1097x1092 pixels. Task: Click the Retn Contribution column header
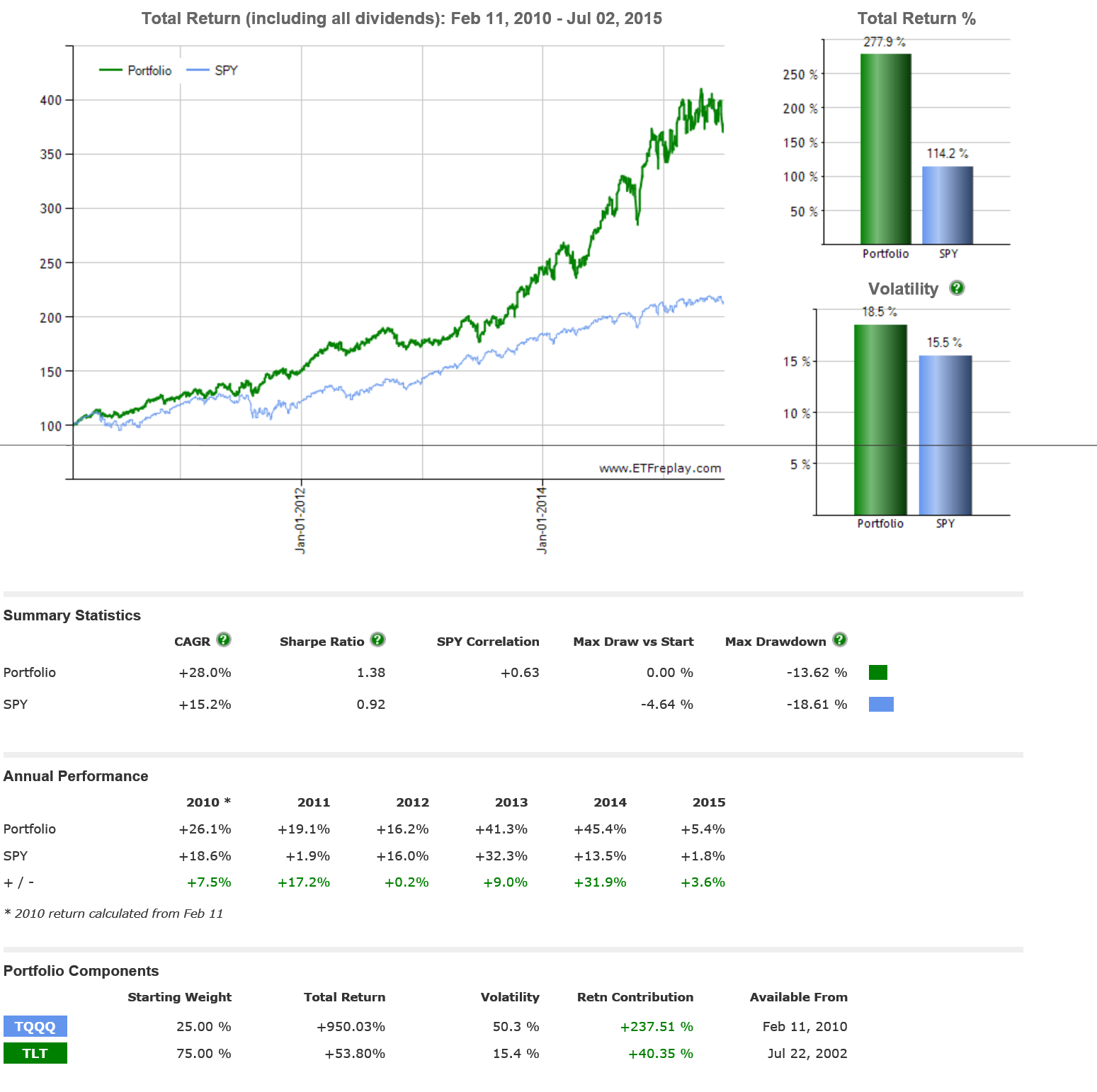(635, 997)
